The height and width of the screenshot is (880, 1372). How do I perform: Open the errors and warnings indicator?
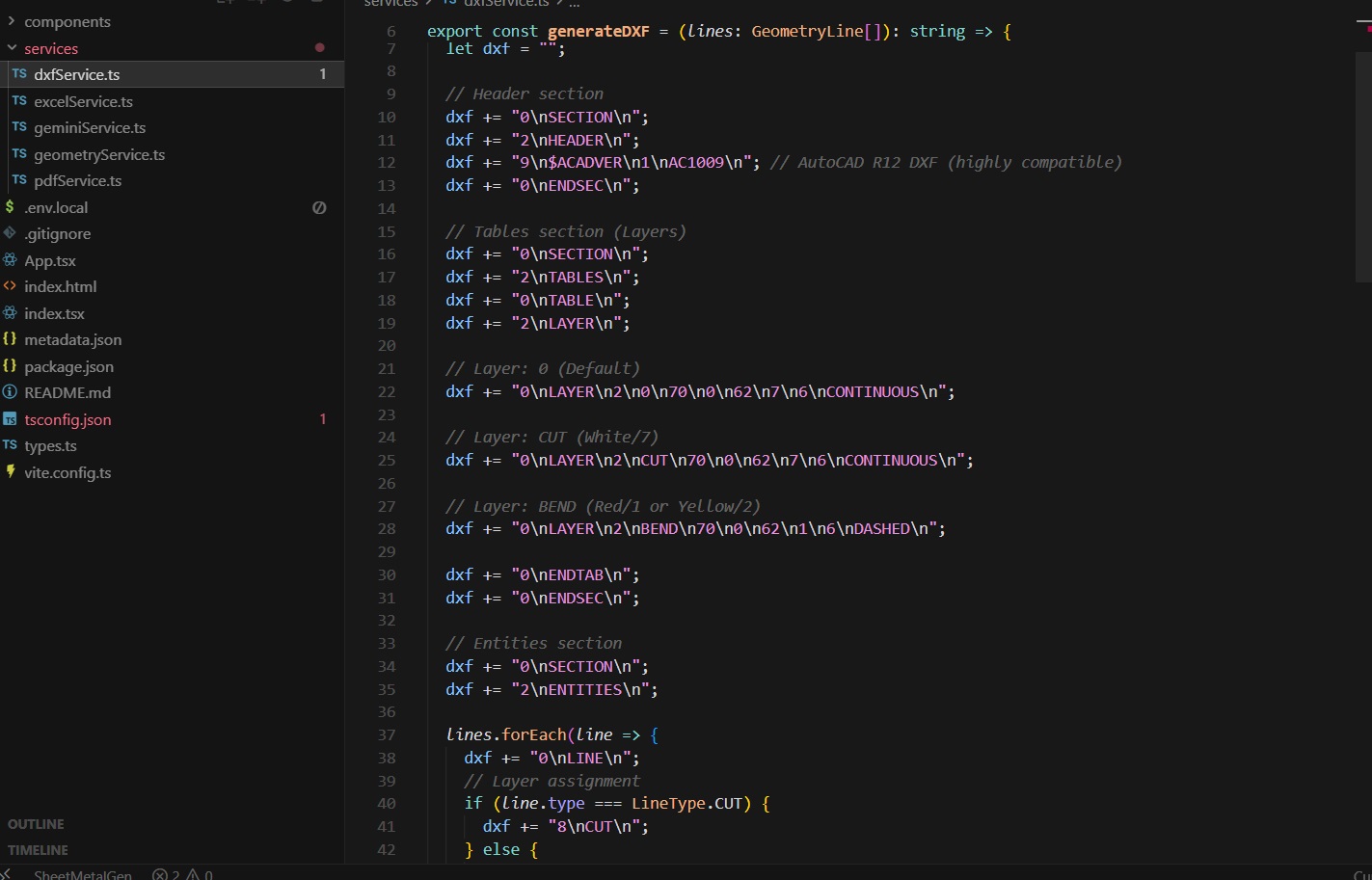coord(182,874)
